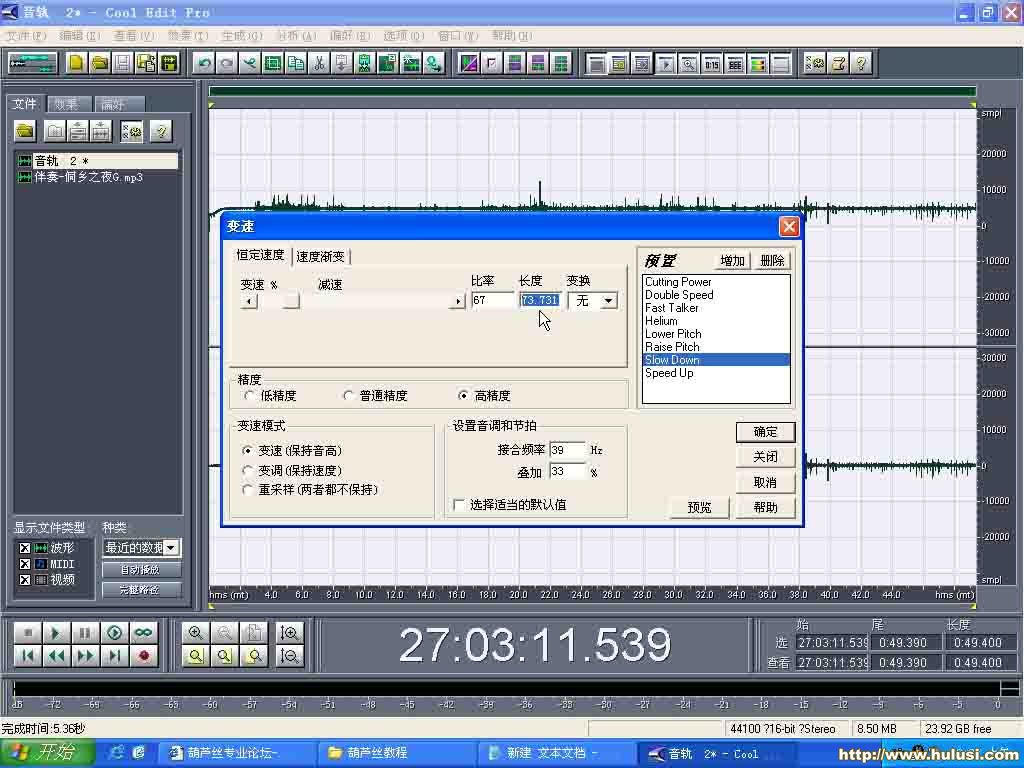
Task: Click the magnifier zoom icon in the top toolbar
Action: [x=688, y=63]
